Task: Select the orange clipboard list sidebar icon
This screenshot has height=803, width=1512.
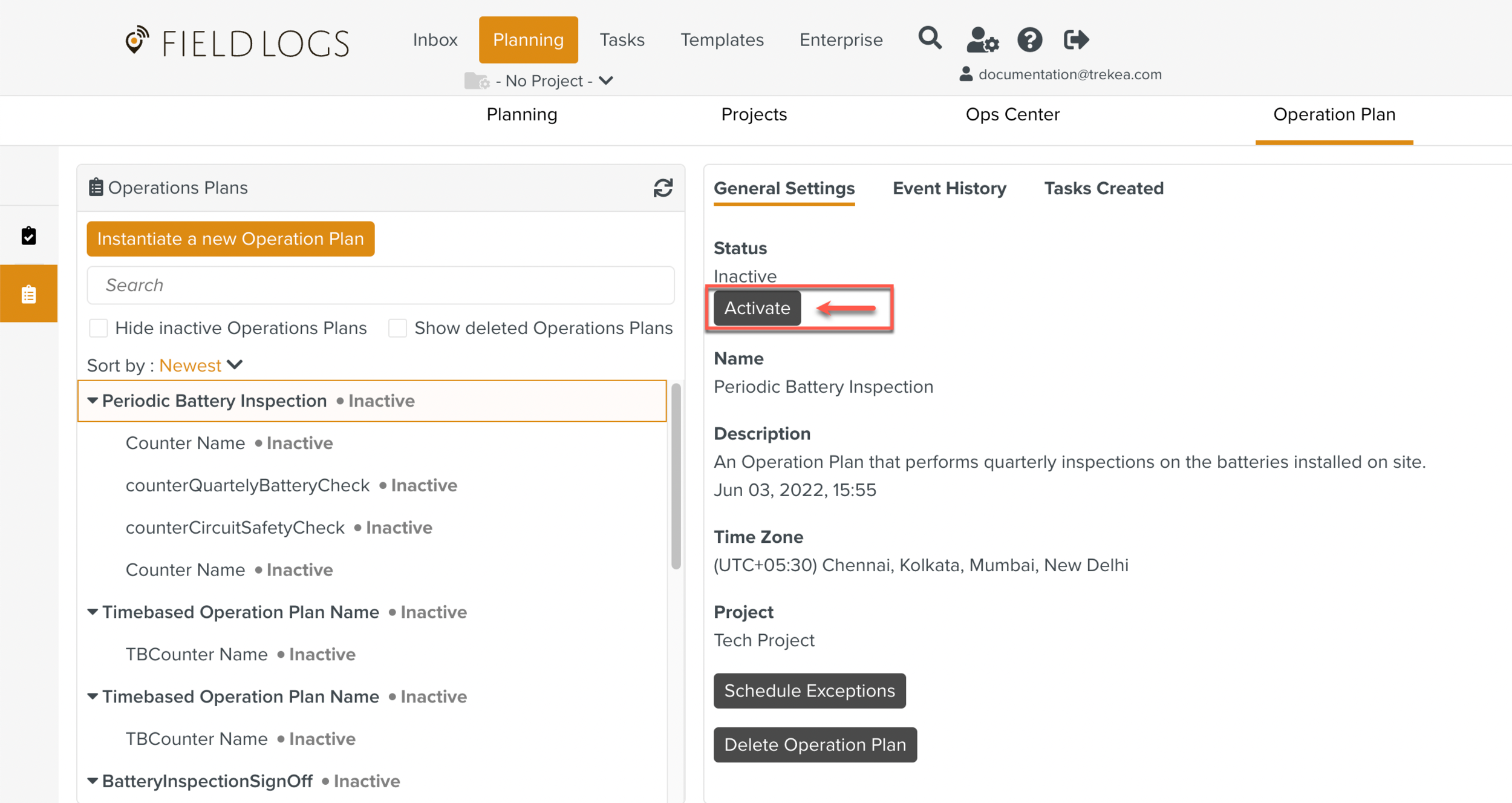Action: [28, 294]
